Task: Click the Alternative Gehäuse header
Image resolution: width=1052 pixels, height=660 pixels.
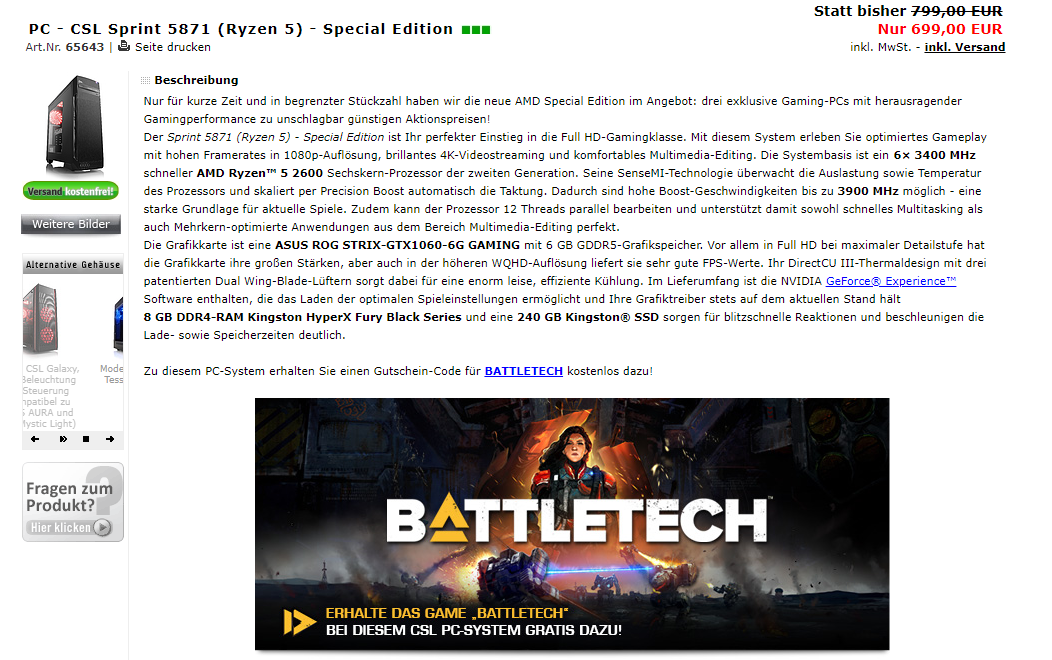Action: click(72, 265)
